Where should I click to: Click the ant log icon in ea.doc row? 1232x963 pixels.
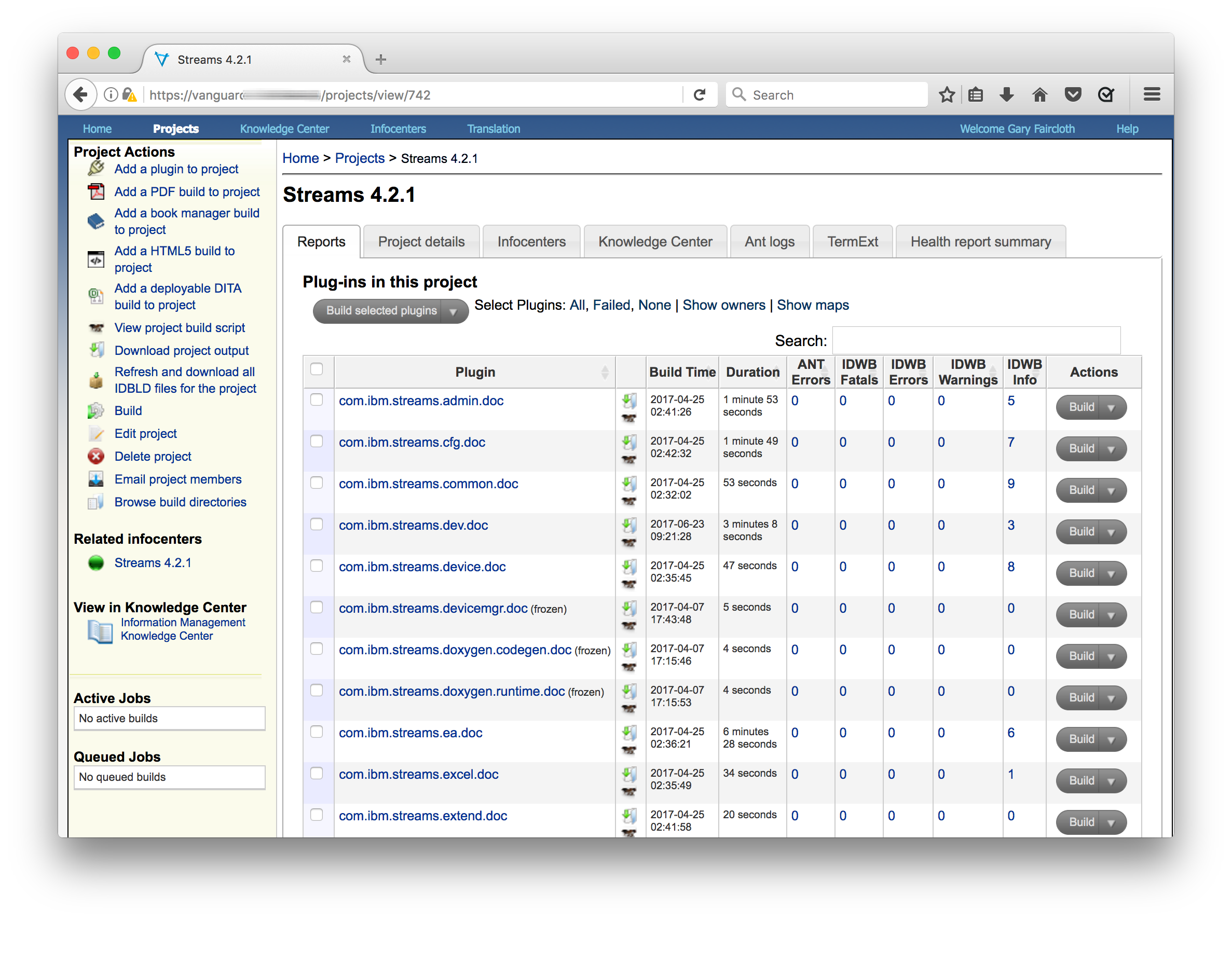(629, 750)
